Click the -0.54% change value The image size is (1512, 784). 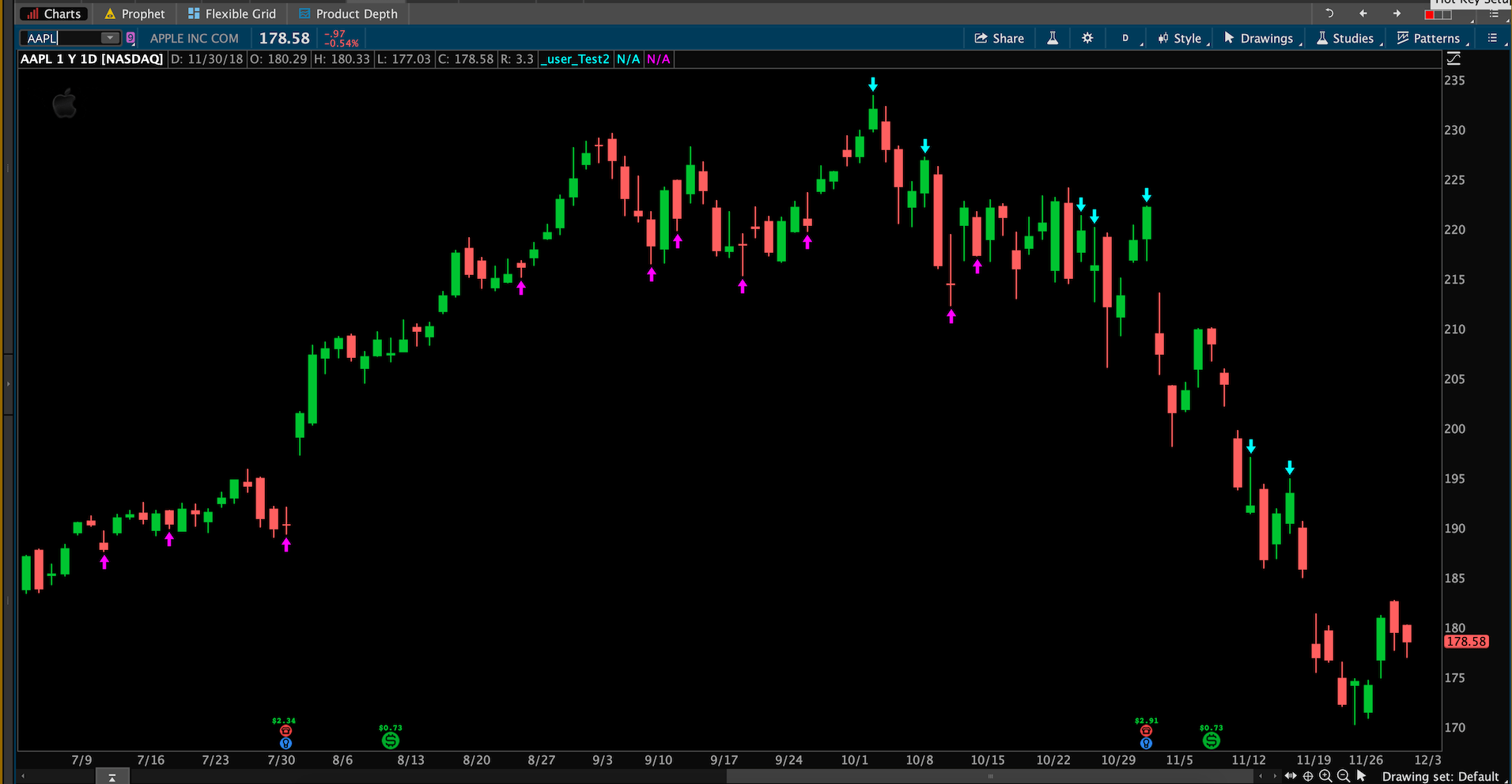[x=342, y=43]
